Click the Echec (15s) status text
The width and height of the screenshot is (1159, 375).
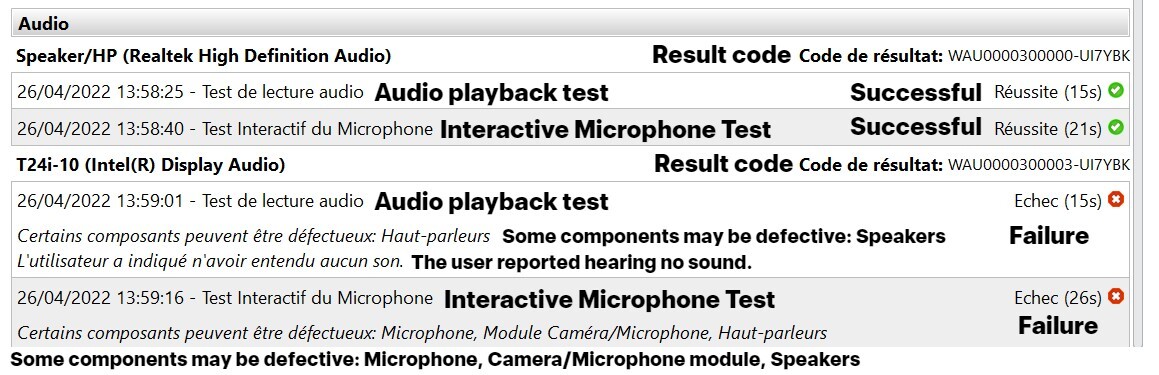tap(1058, 200)
